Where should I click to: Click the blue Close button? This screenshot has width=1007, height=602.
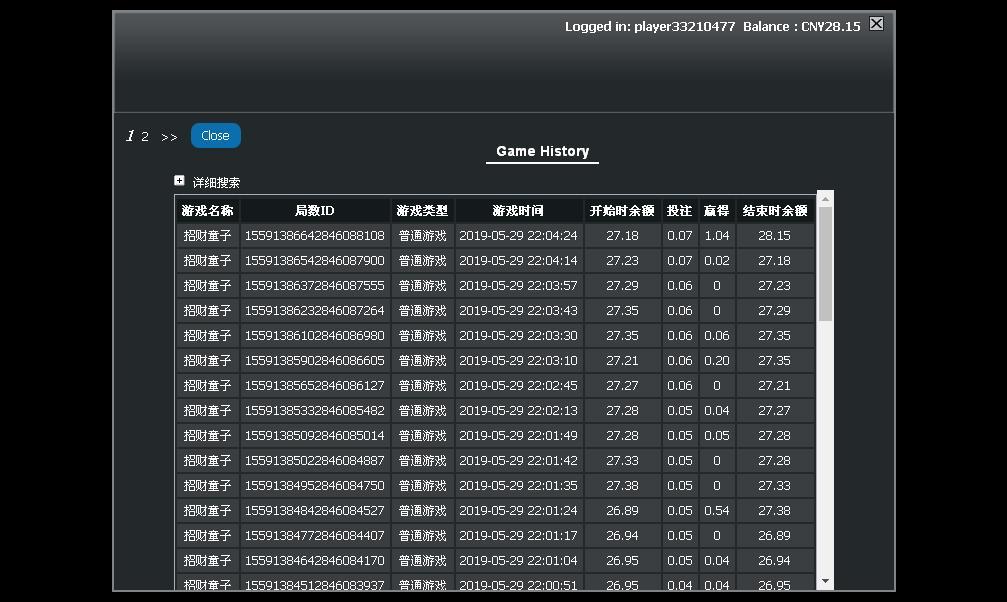(216, 136)
